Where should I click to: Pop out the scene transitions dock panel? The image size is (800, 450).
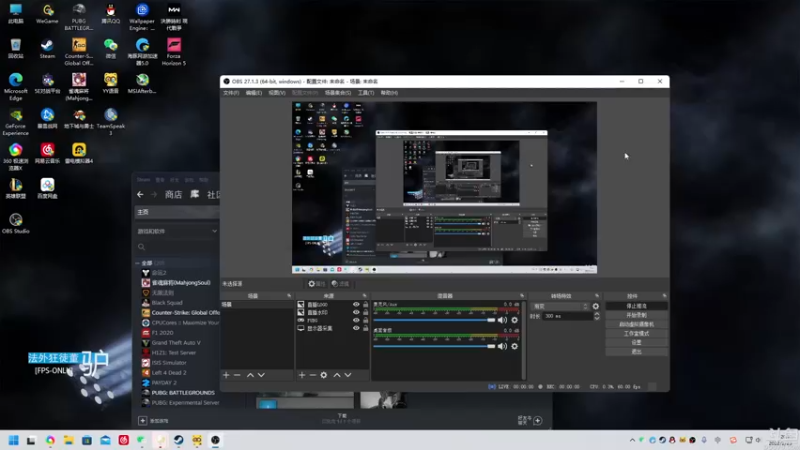[x=597, y=296]
